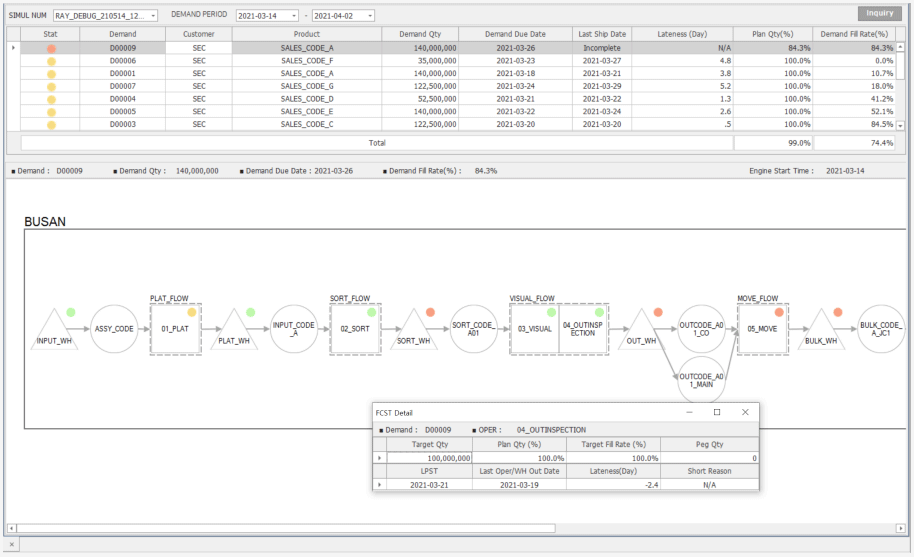Image resolution: width=914 pixels, height=557 pixels.
Task: Click the ASSY_CODE circle node
Action: (x=115, y=329)
